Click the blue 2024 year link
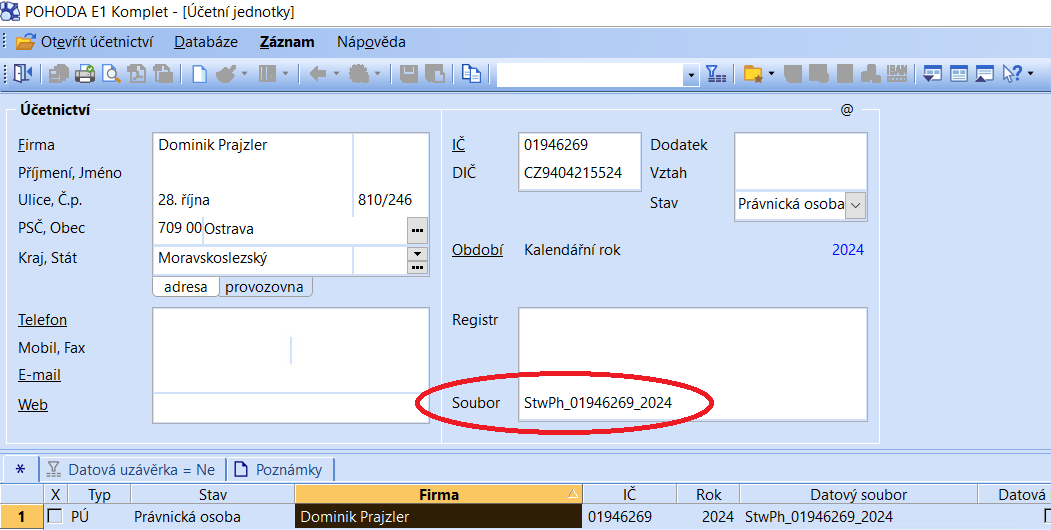Screen dimensions: 1051x530 tap(848, 250)
